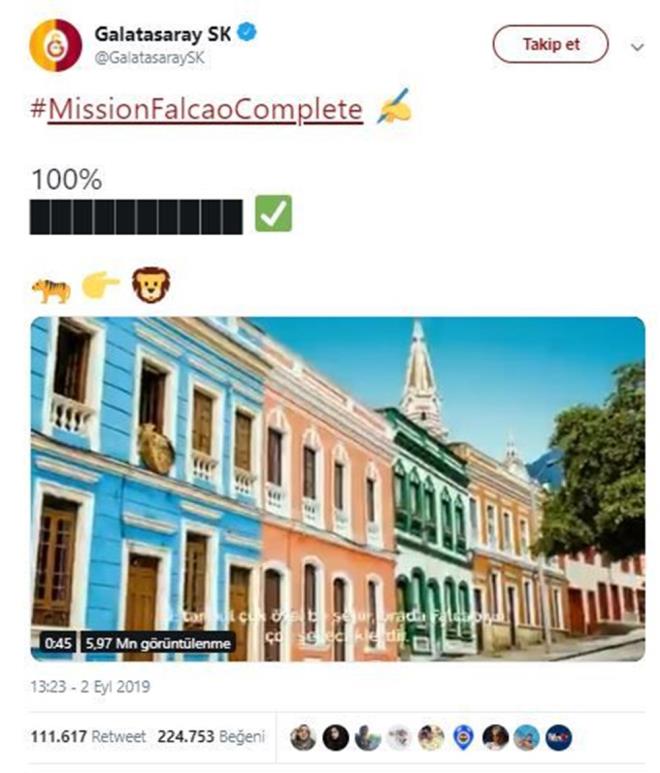View the 111.617 Retweet list

pyautogui.click(x=88, y=737)
